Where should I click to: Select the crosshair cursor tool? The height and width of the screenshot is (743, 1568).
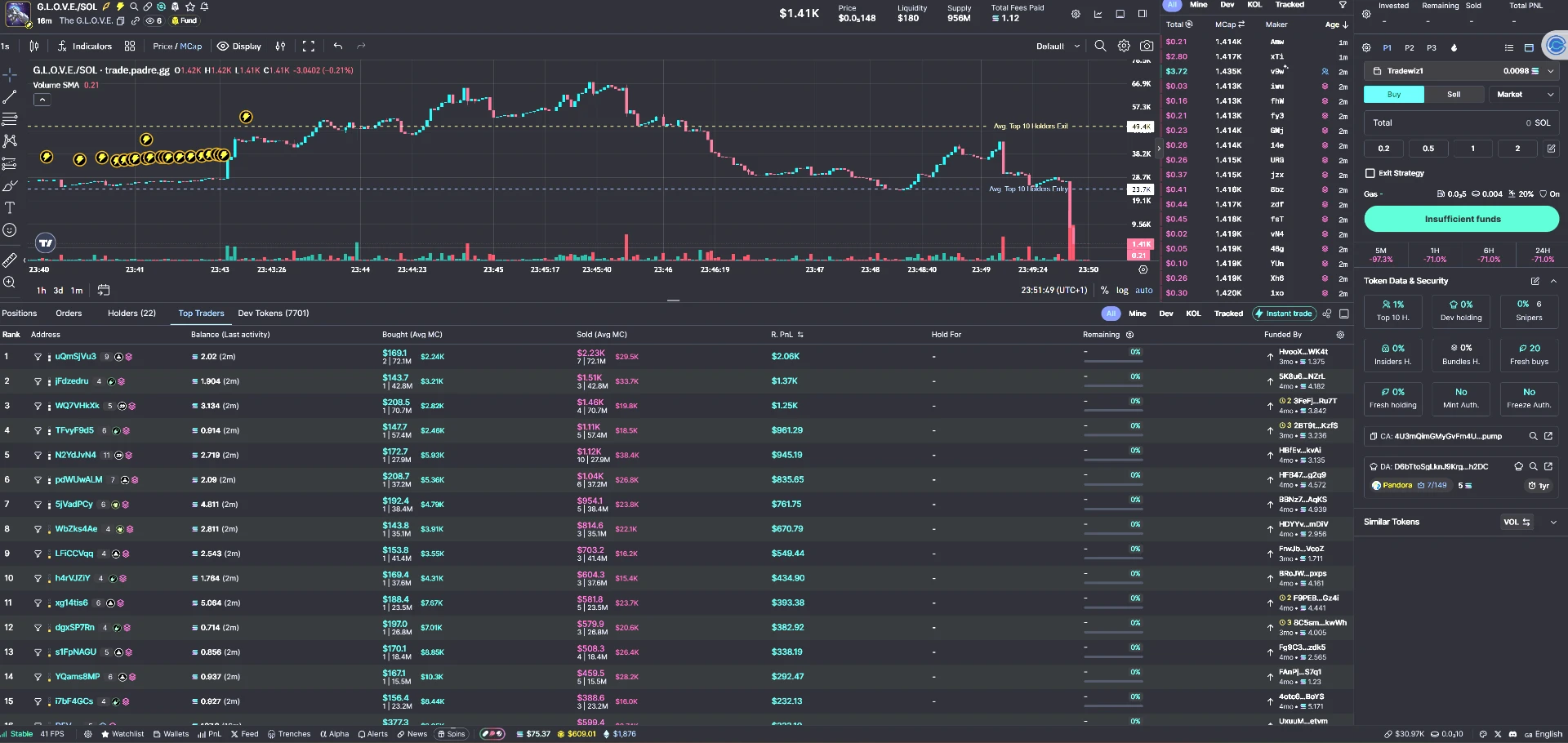coord(10,75)
